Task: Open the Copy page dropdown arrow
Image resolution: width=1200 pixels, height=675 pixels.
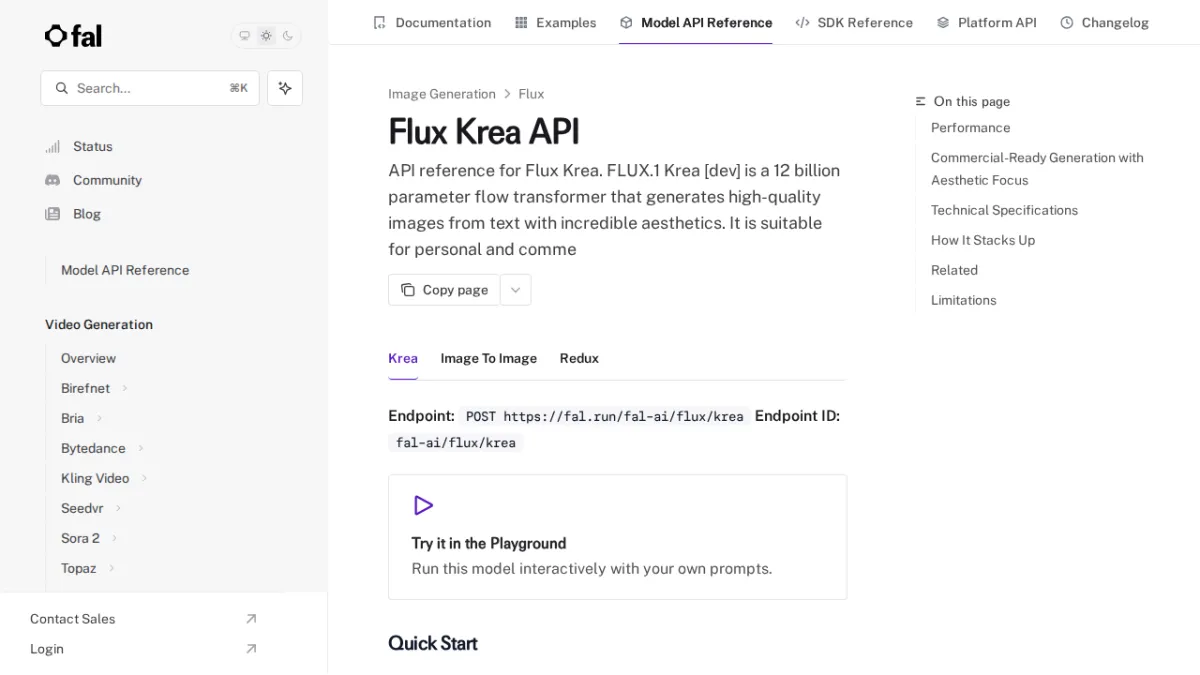Action: click(x=516, y=290)
